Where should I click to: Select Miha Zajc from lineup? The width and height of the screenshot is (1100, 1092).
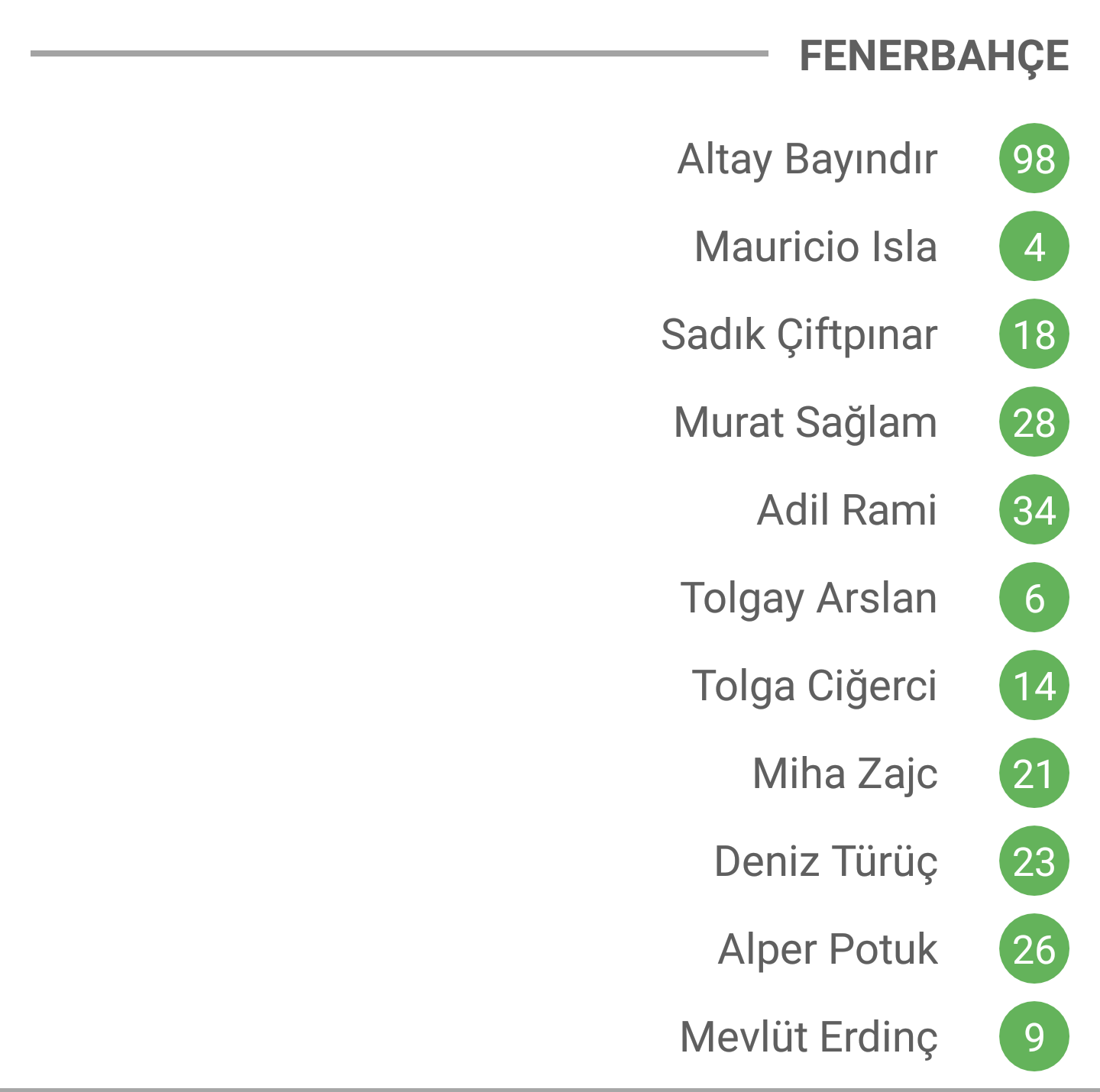coord(845,774)
